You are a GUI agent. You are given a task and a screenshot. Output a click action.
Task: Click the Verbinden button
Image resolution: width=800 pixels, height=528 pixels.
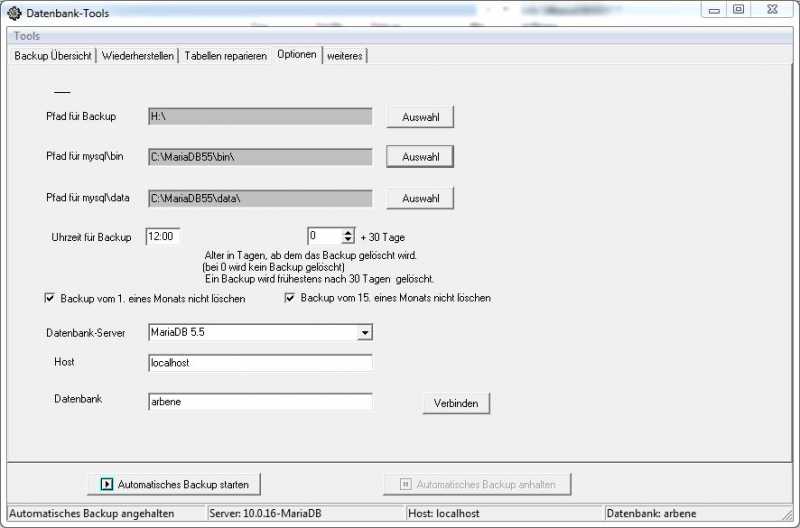pos(456,404)
